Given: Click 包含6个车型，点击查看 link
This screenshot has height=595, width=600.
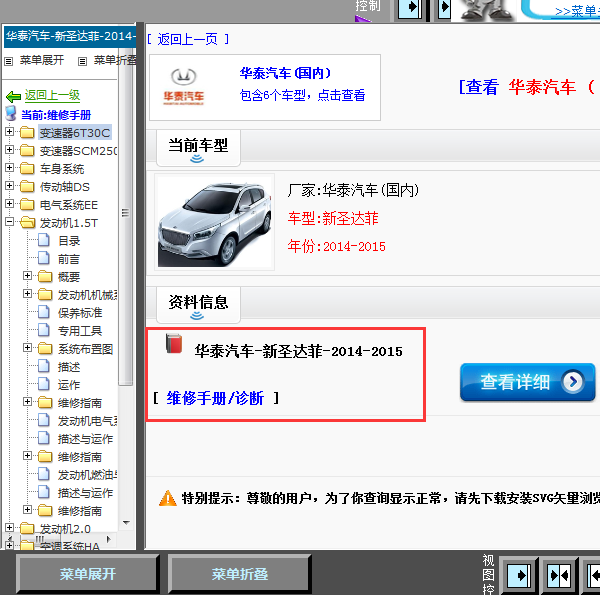Looking at the screenshot, I should pos(302,95).
